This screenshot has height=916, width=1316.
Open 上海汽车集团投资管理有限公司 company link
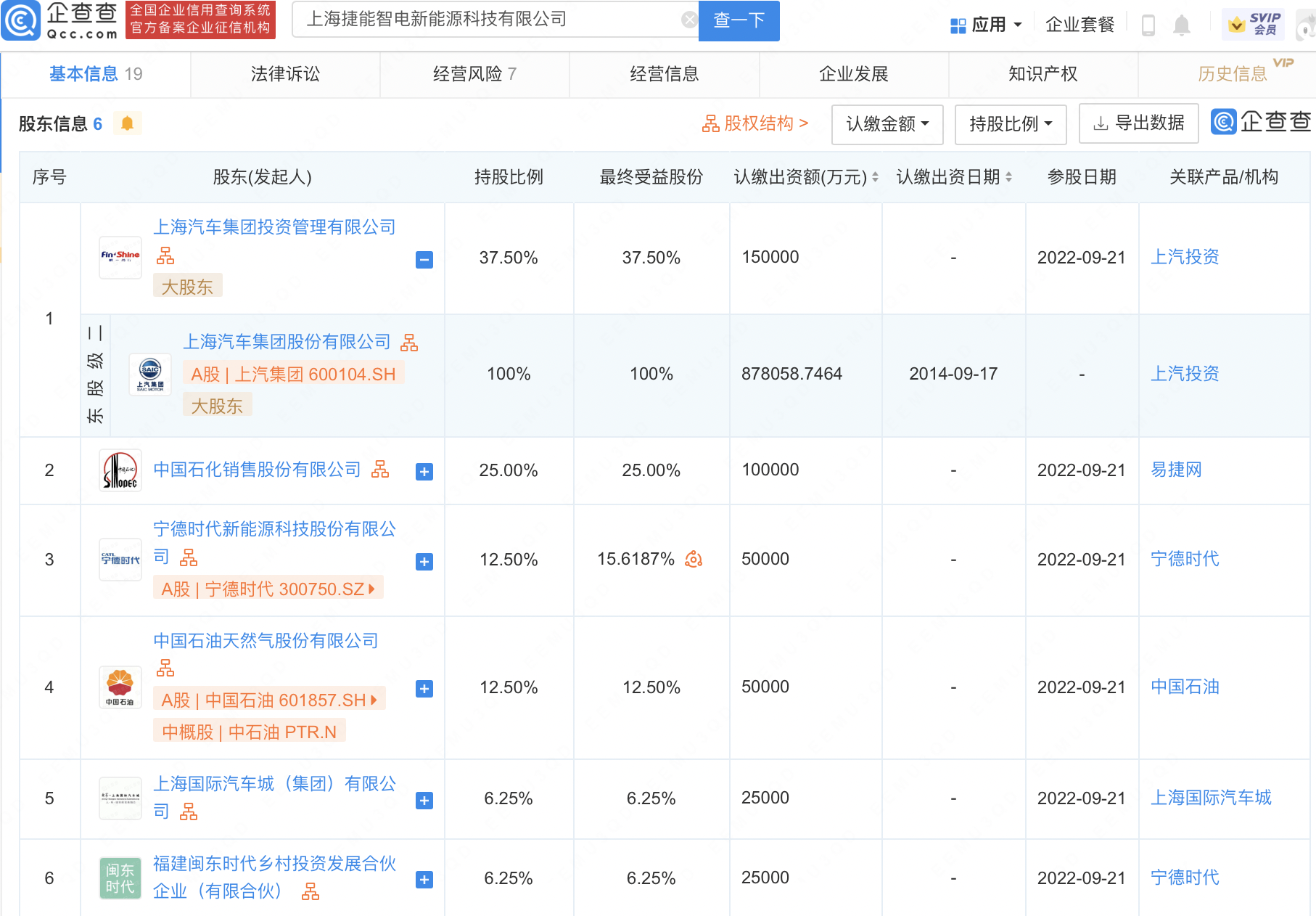[x=274, y=227]
